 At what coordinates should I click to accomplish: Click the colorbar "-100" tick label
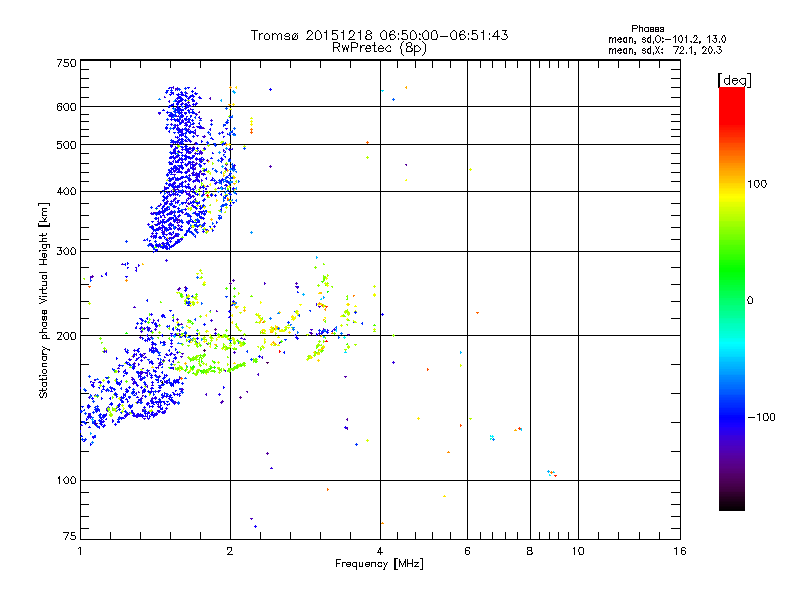pos(761,417)
